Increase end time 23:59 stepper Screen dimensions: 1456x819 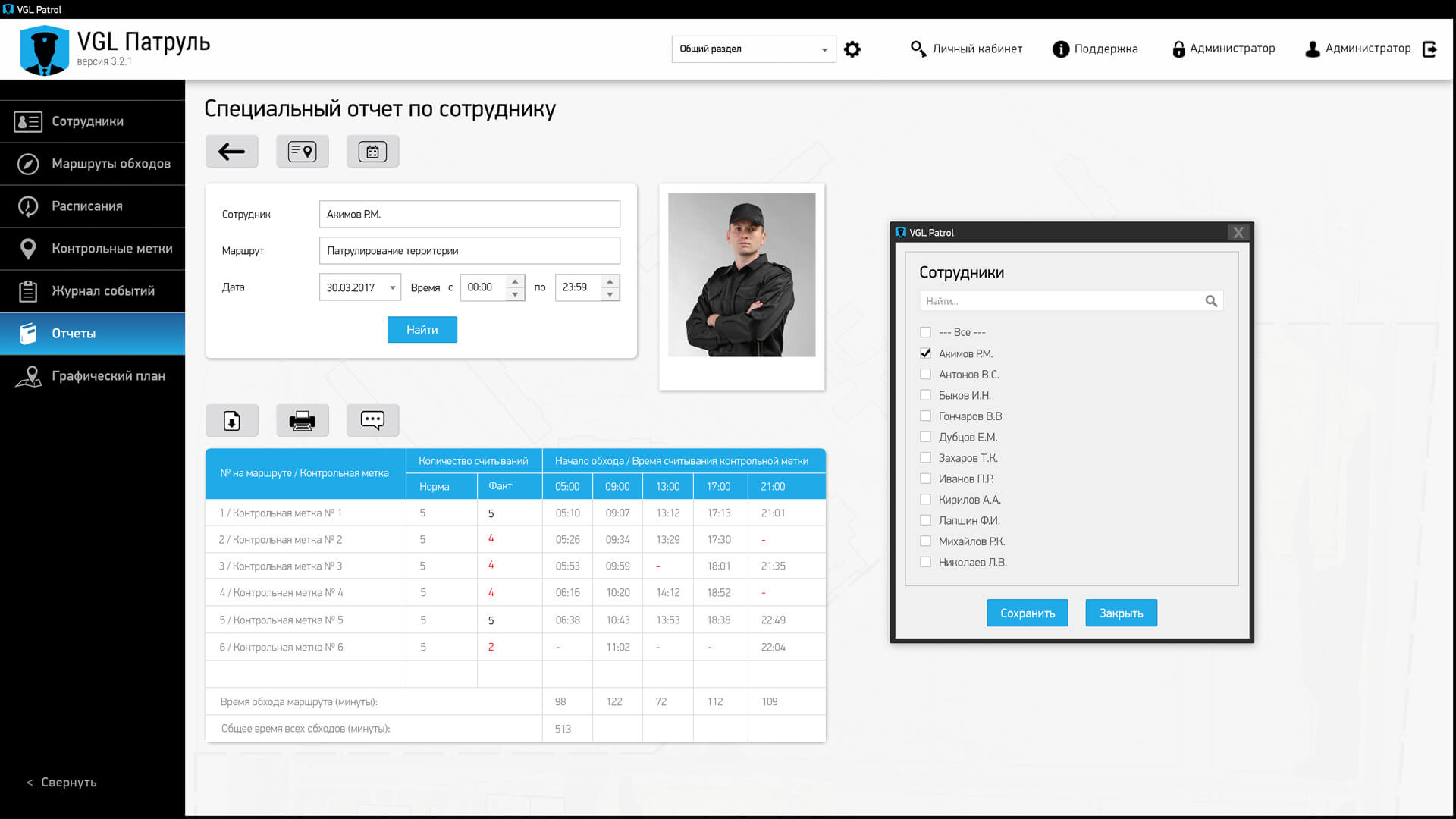[610, 281]
